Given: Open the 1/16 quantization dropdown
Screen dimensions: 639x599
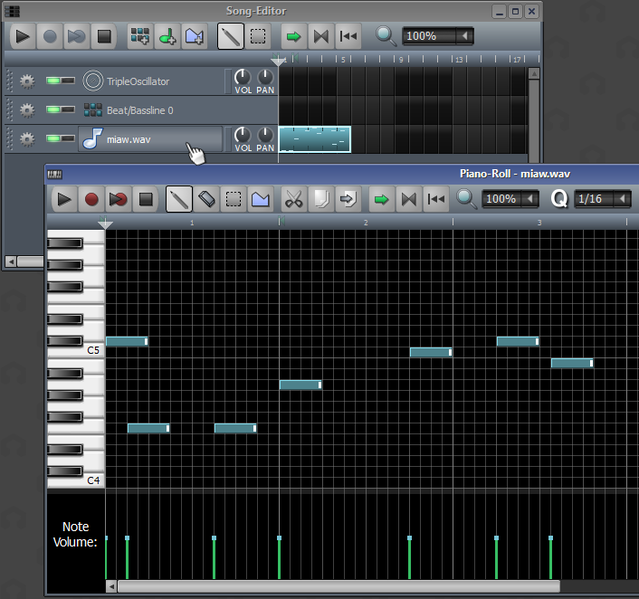Looking at the screenshot, I should click(603, 199).
